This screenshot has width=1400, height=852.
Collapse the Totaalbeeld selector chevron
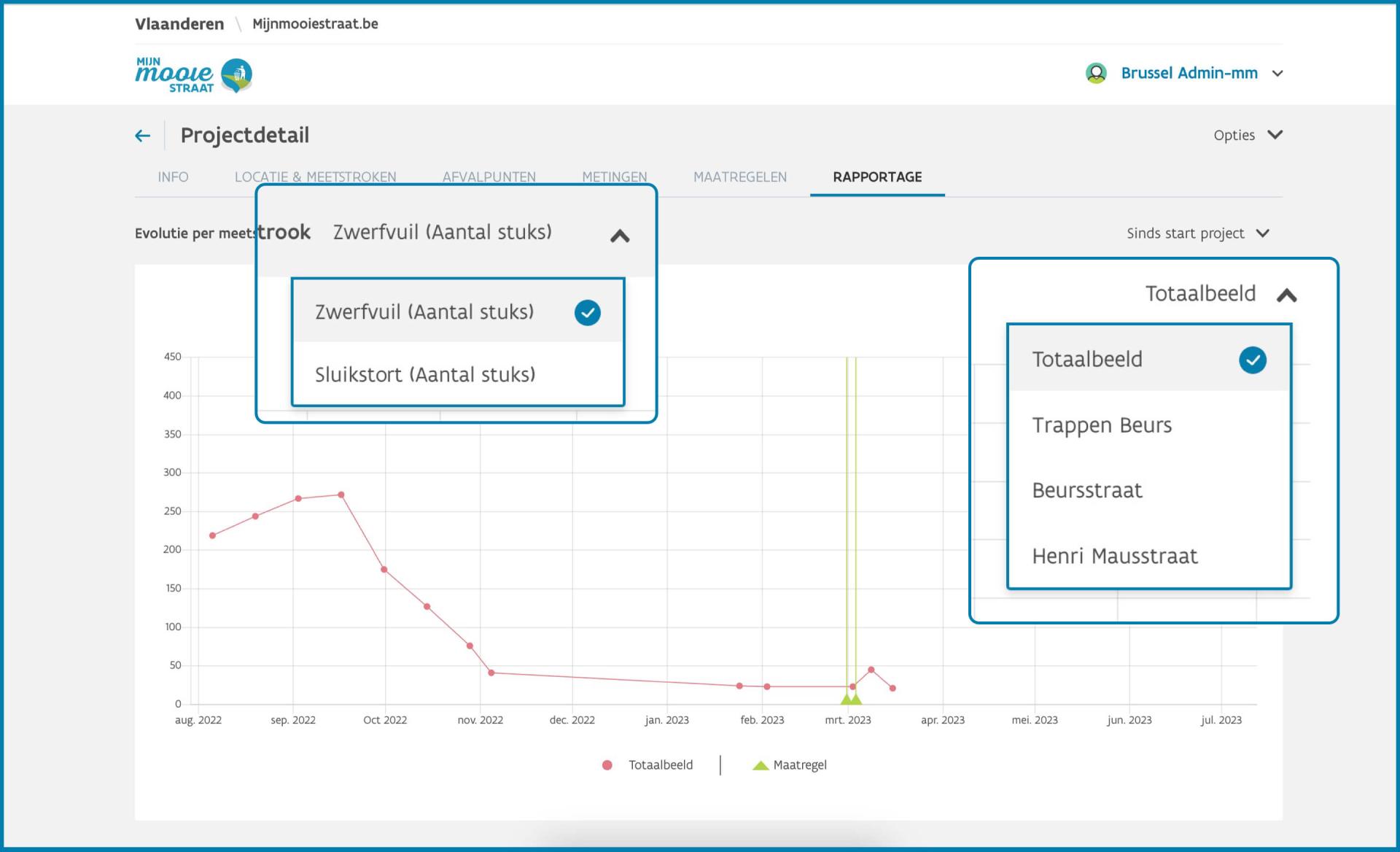(1287, 295)
